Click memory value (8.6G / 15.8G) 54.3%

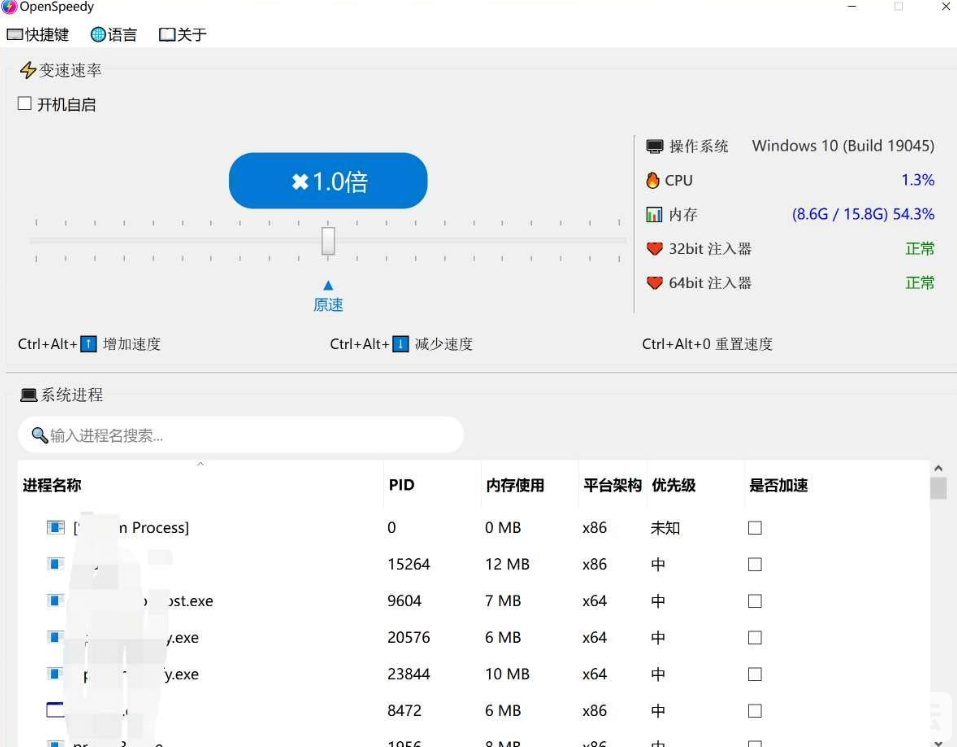point(863,214)
